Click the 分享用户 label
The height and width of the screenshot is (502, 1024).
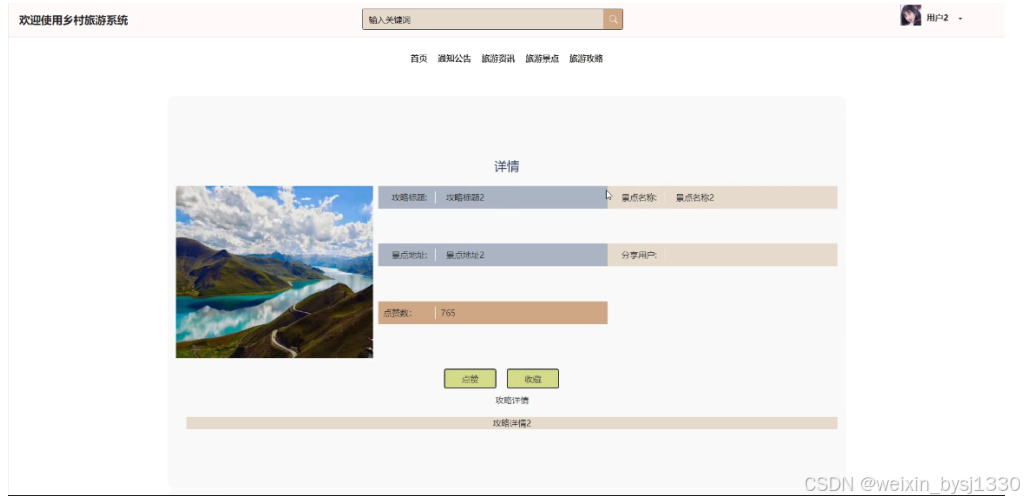pyautogui.click(x=639, y=255)
